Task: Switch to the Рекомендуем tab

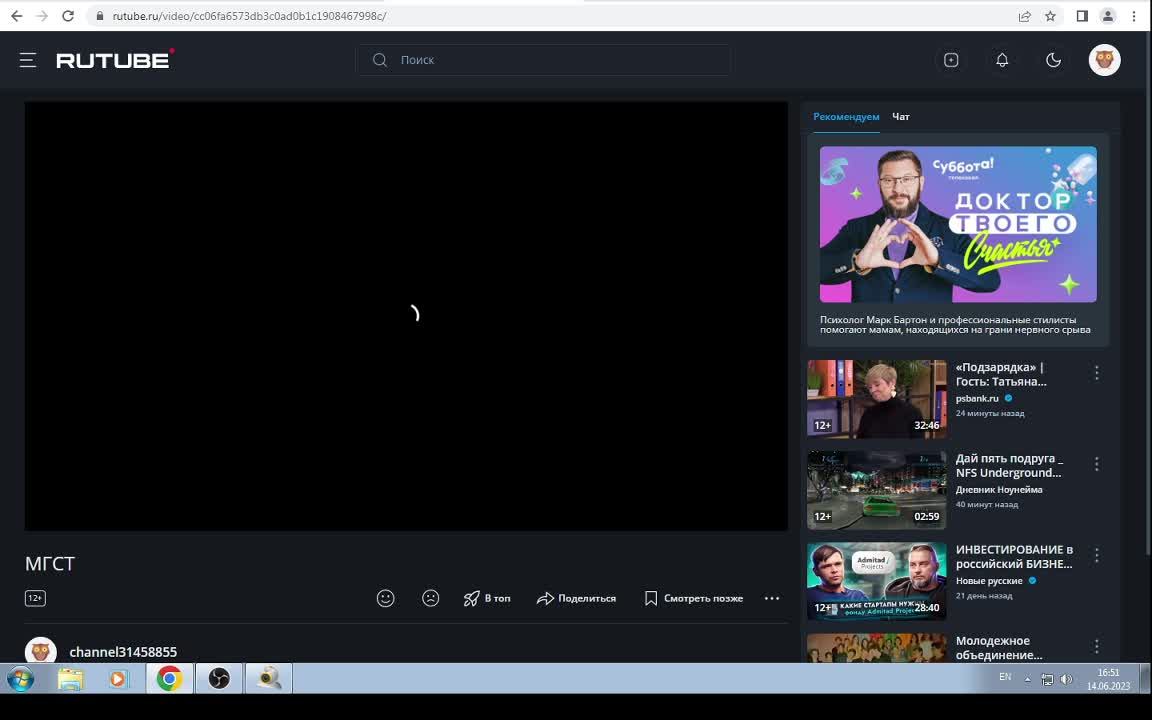Action: tap(846, 117)
